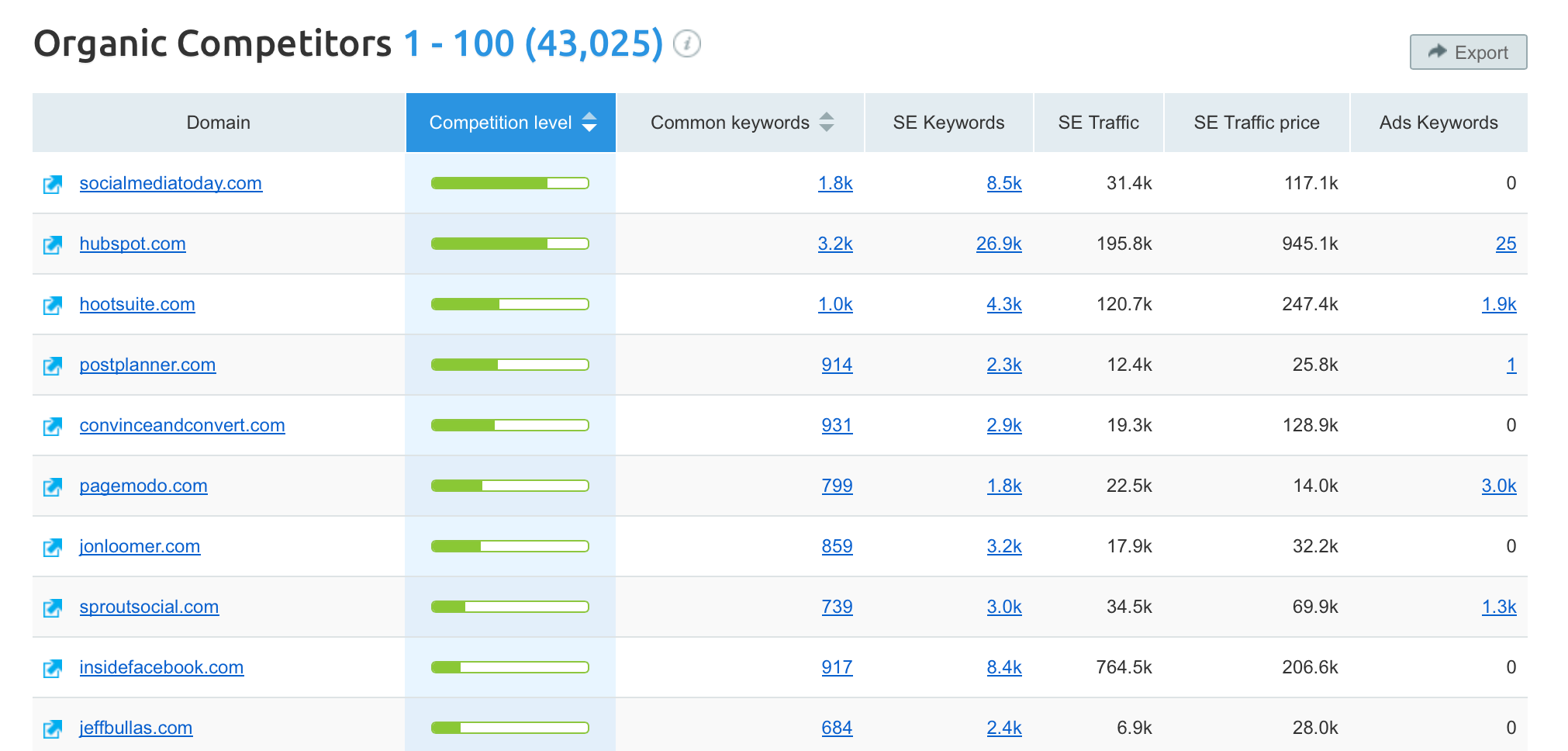The image size is (1568, 751).
Task: Click postplanner.com competition level bar
Action: coord(510,365)
